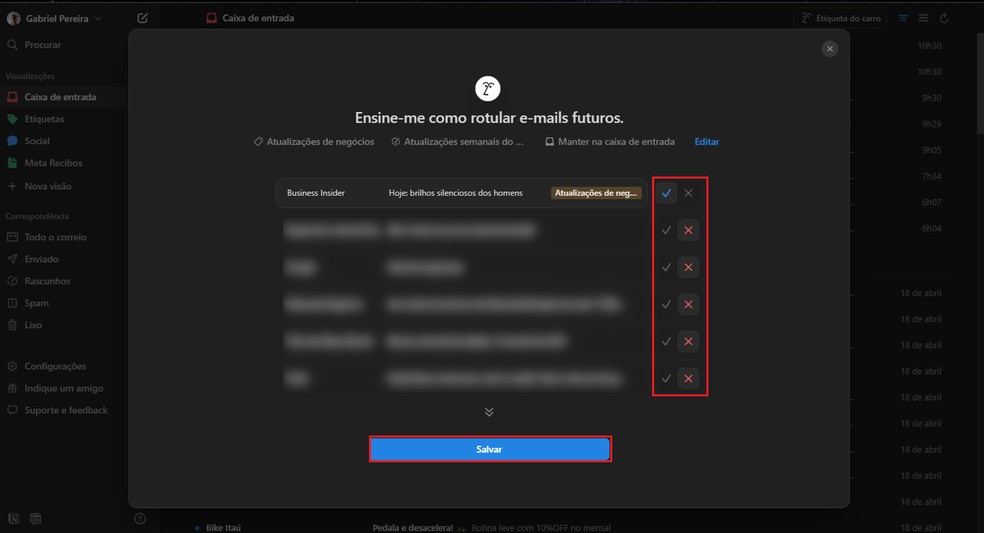The width and height of the screenshot is (984, 533).
Task: Click the Notion icon at bottom left
Action: coord(14,519)
